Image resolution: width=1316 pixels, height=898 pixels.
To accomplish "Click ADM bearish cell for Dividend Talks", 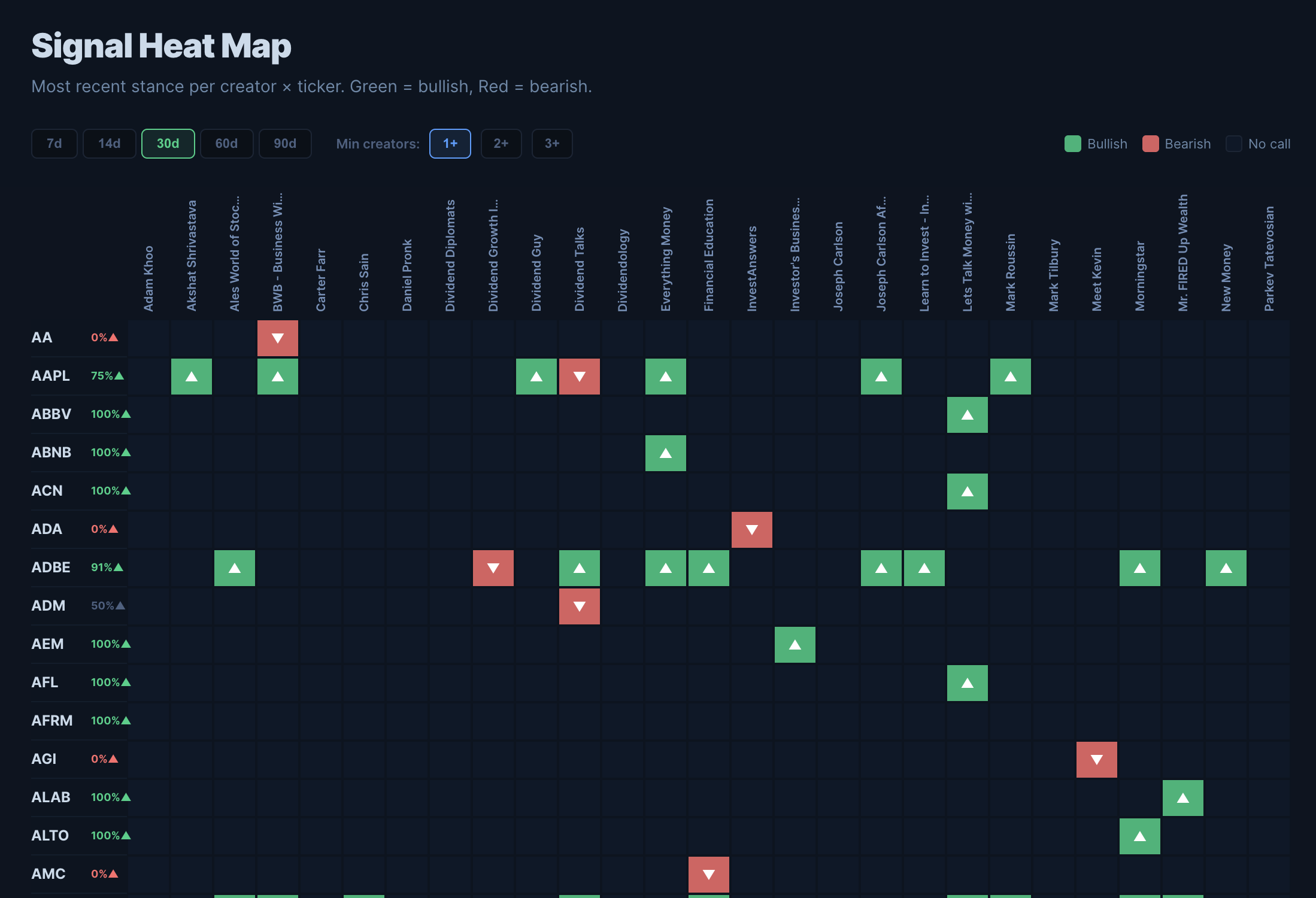I will [580, 606].
